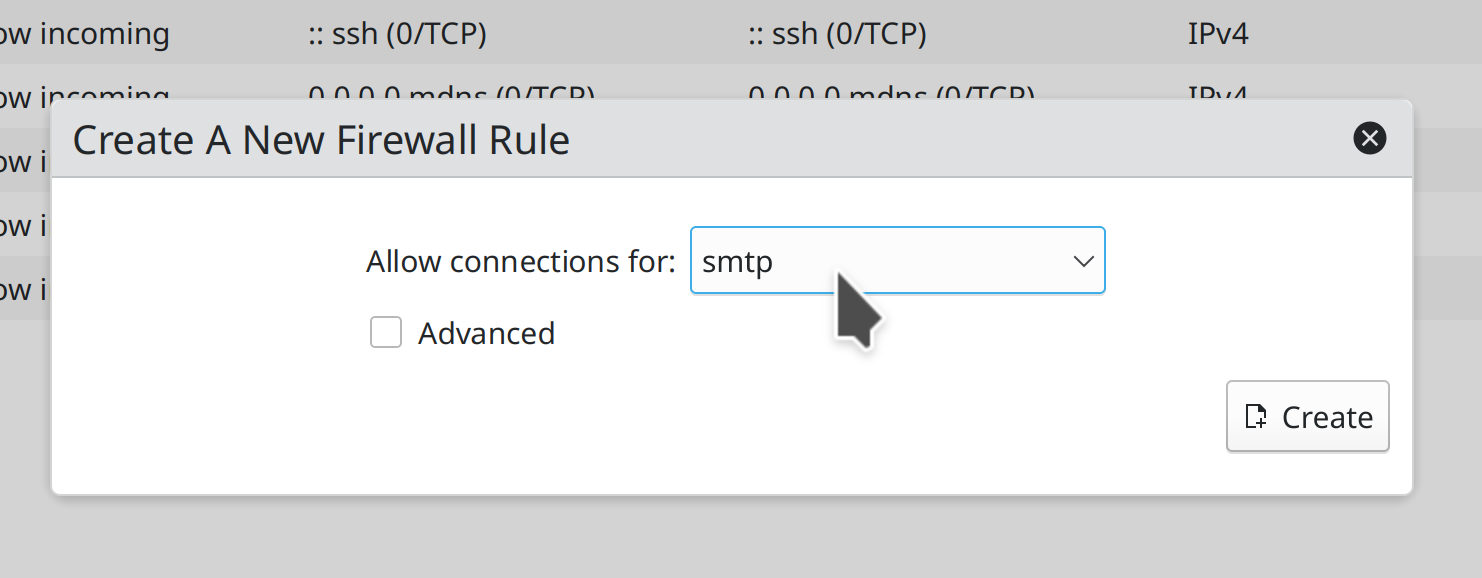Click the "Allow connections for:" label
This screenshot has width=1482, height=578.
[x=520, y=262]
